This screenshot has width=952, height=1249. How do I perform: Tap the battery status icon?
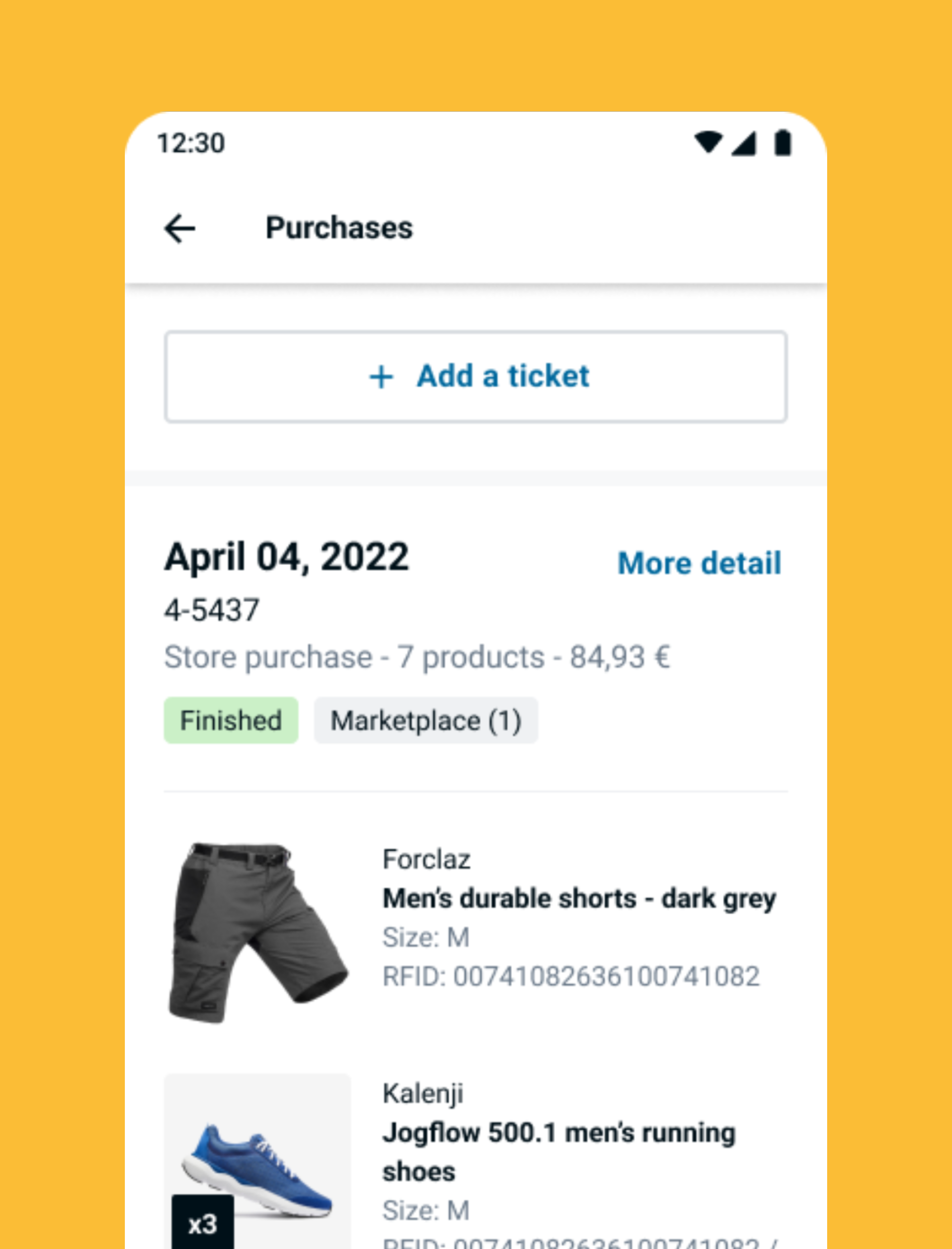[x=783, y=142]
